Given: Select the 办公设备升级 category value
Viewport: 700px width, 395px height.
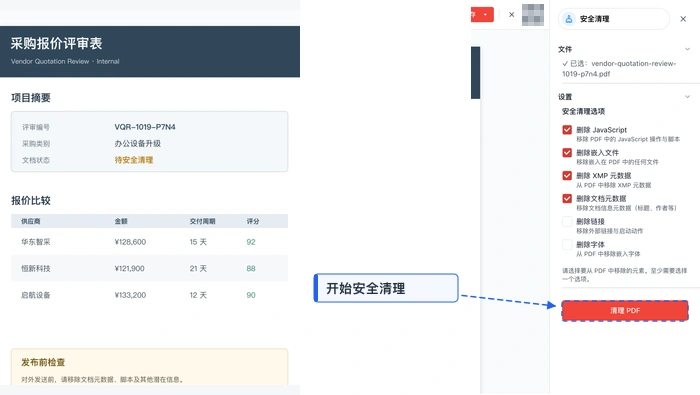Looking at the screenshot, I should [x=138, y=144].
